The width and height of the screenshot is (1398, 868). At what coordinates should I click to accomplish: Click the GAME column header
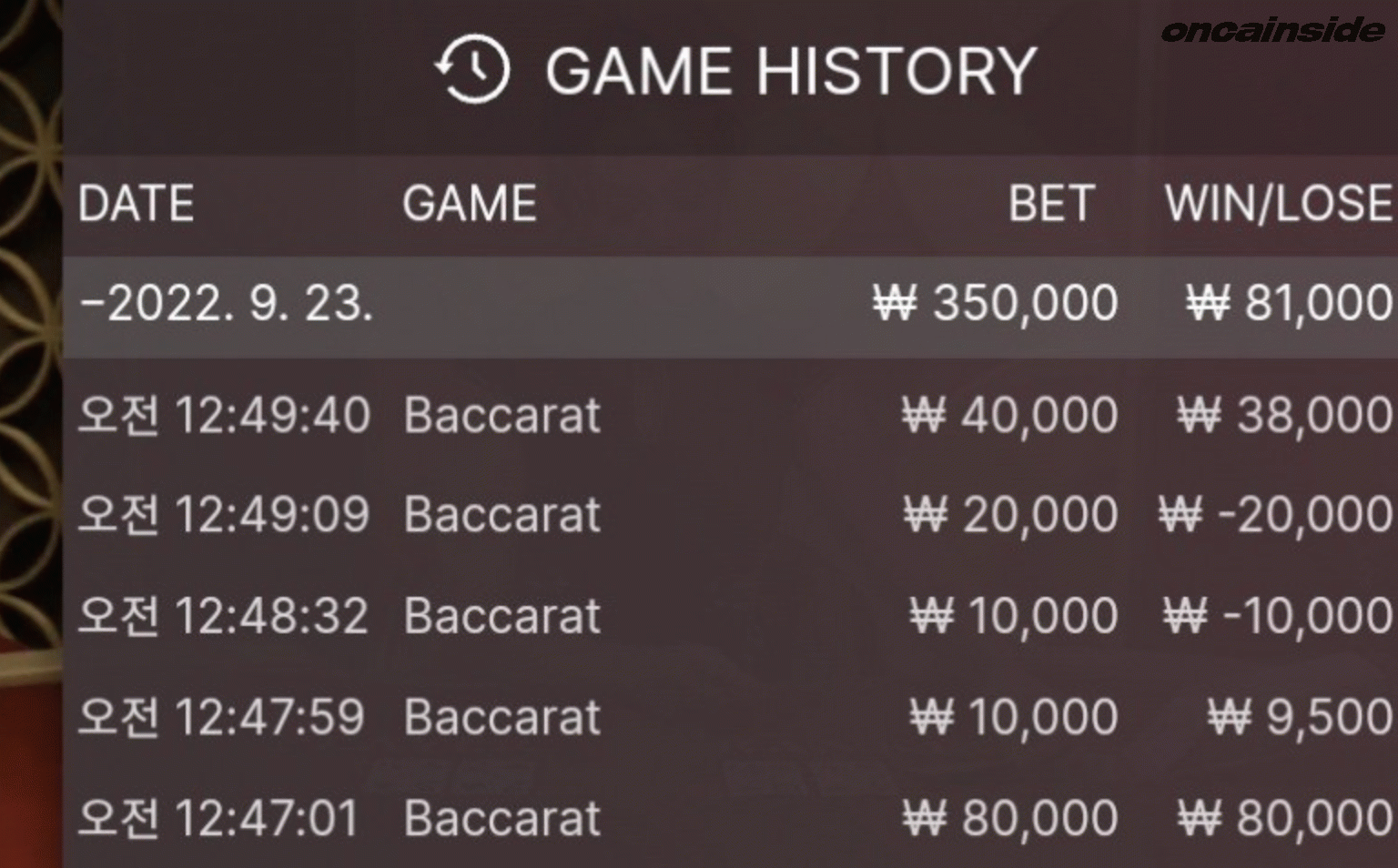(x=470, y=203)
